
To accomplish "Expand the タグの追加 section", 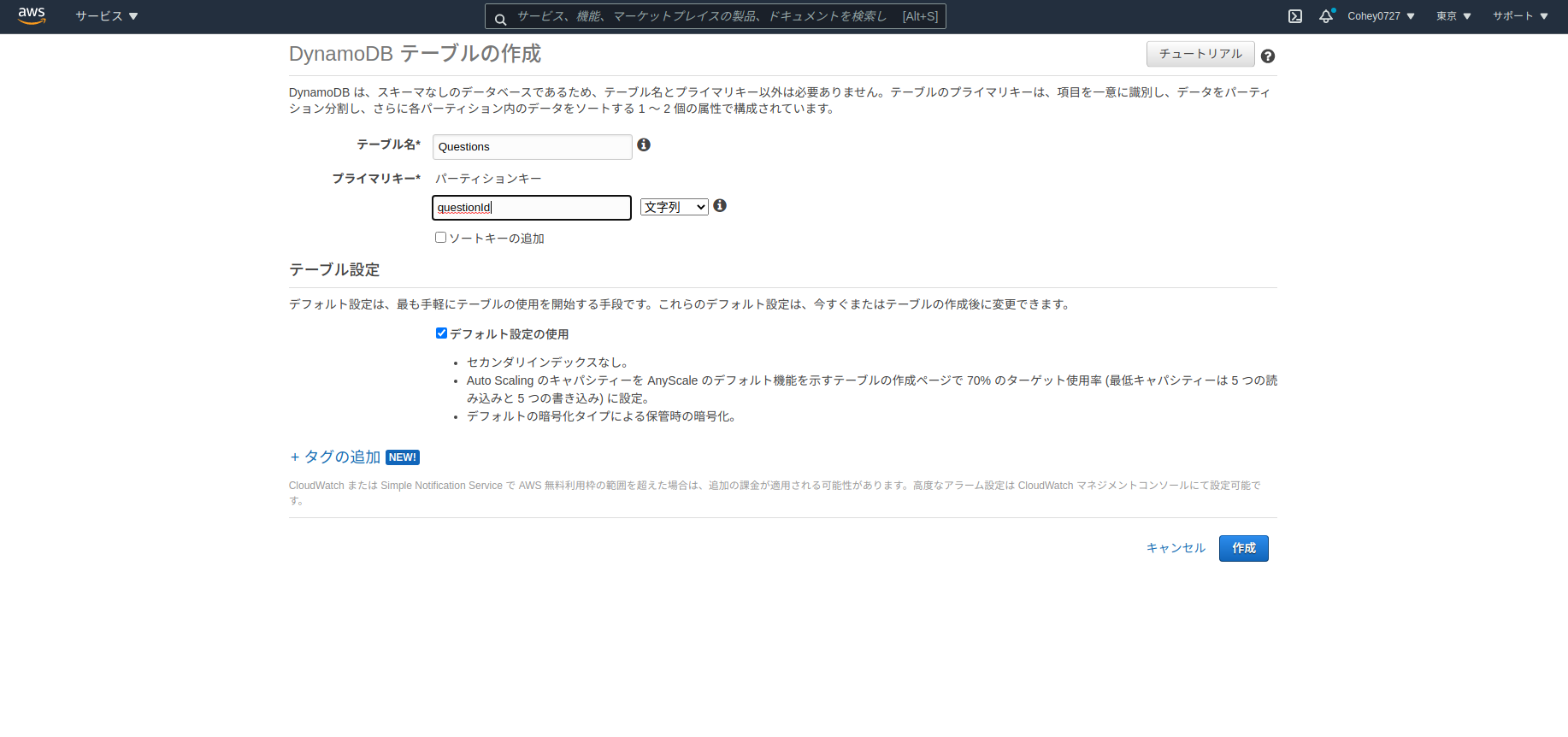I will [x=335, y=457].
